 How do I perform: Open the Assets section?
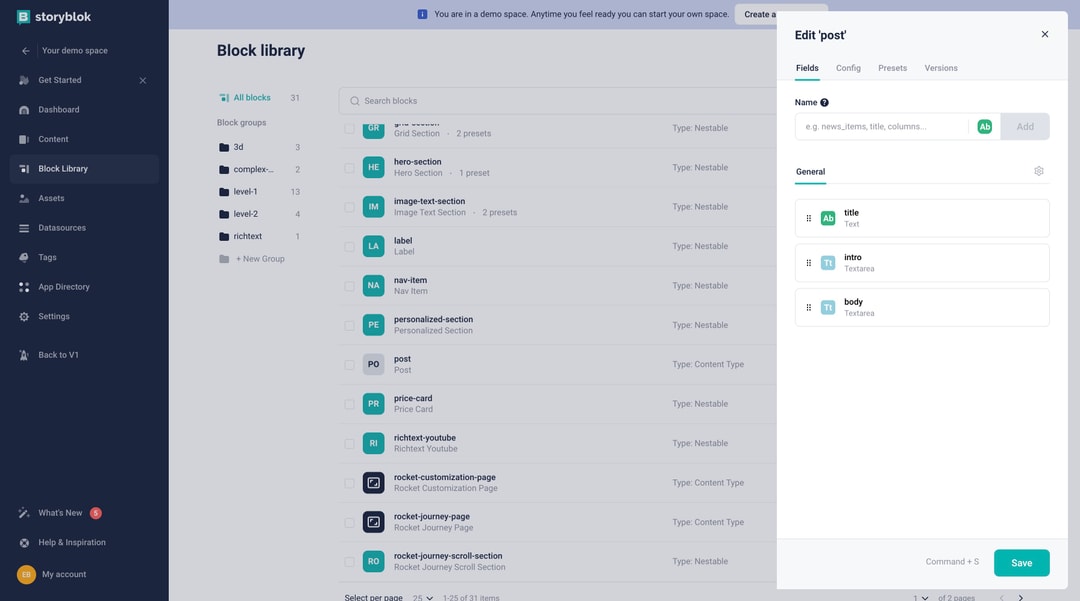51,198
